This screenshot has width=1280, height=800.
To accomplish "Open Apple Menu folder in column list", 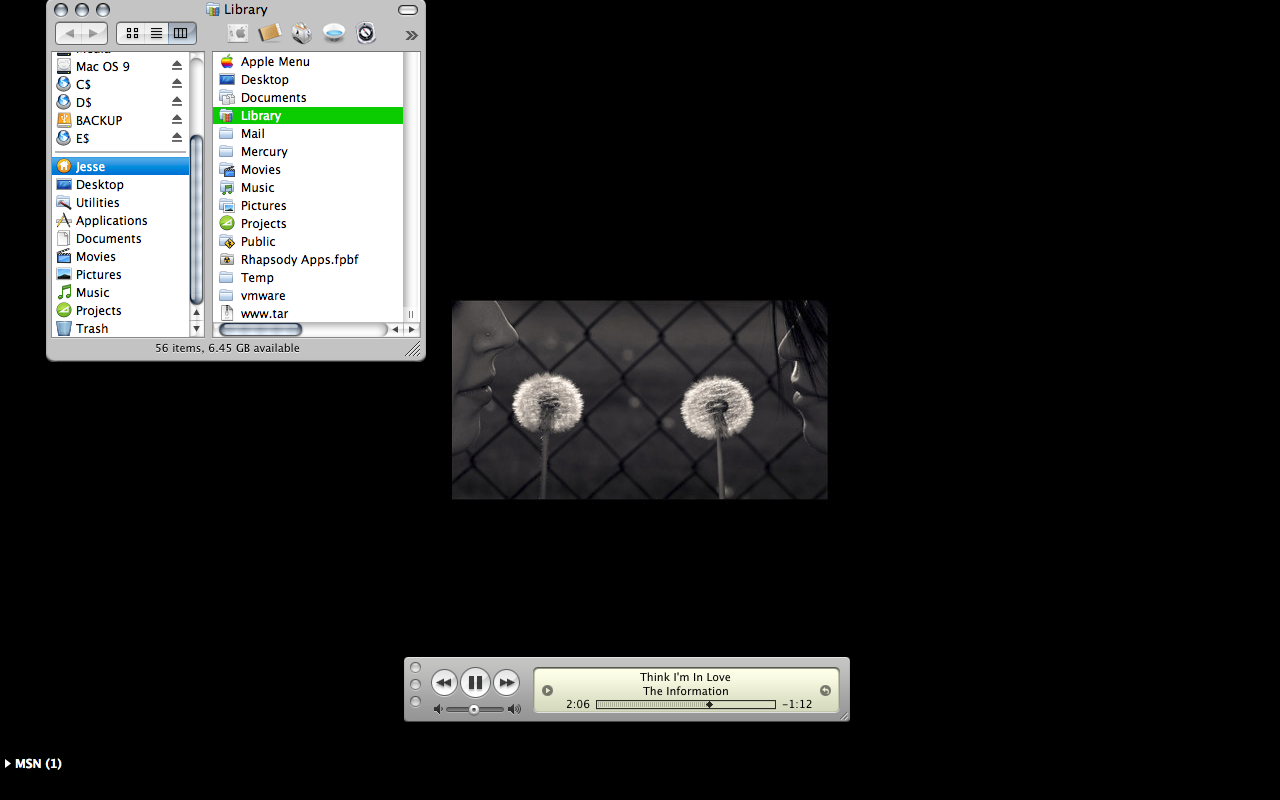I will pos(308,61).
